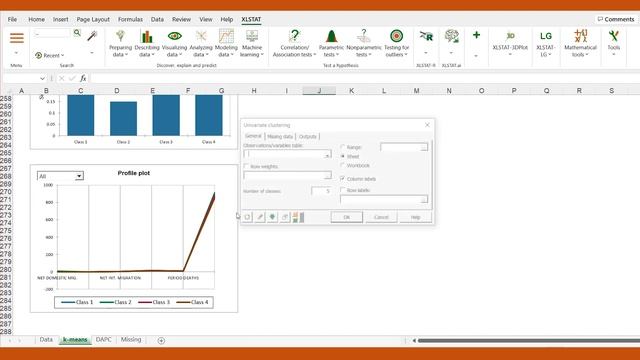Image resolution: width=640 pixels, height=360 pixels.
Task: Click the horizontal scrollbar
Action: 529,340
